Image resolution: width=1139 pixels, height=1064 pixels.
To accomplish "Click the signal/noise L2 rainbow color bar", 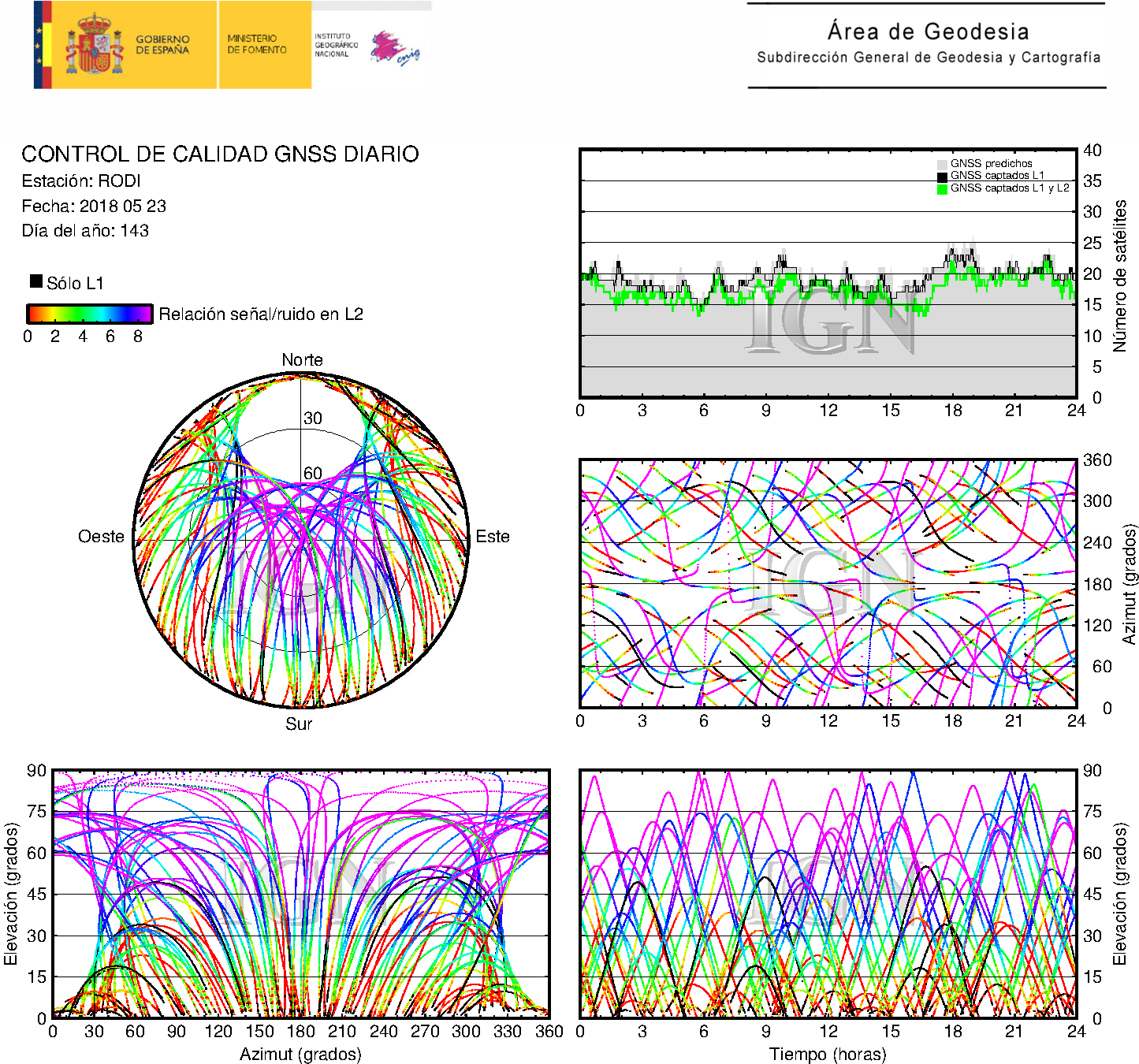I will click(x=89, y=314).
